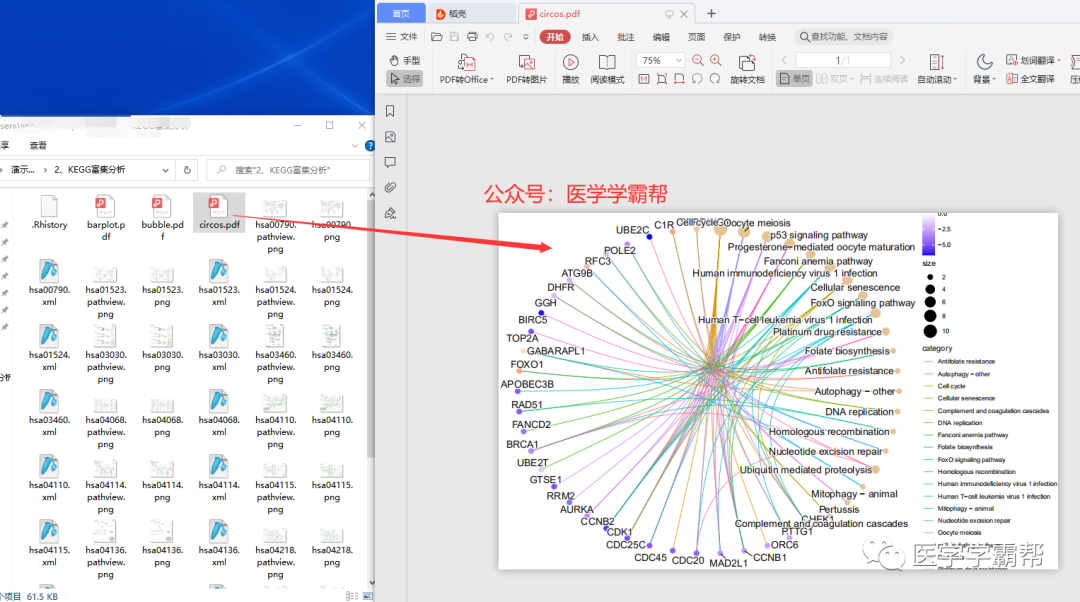Print the PDF document
1080x602 pixels.
pos(472,37)
